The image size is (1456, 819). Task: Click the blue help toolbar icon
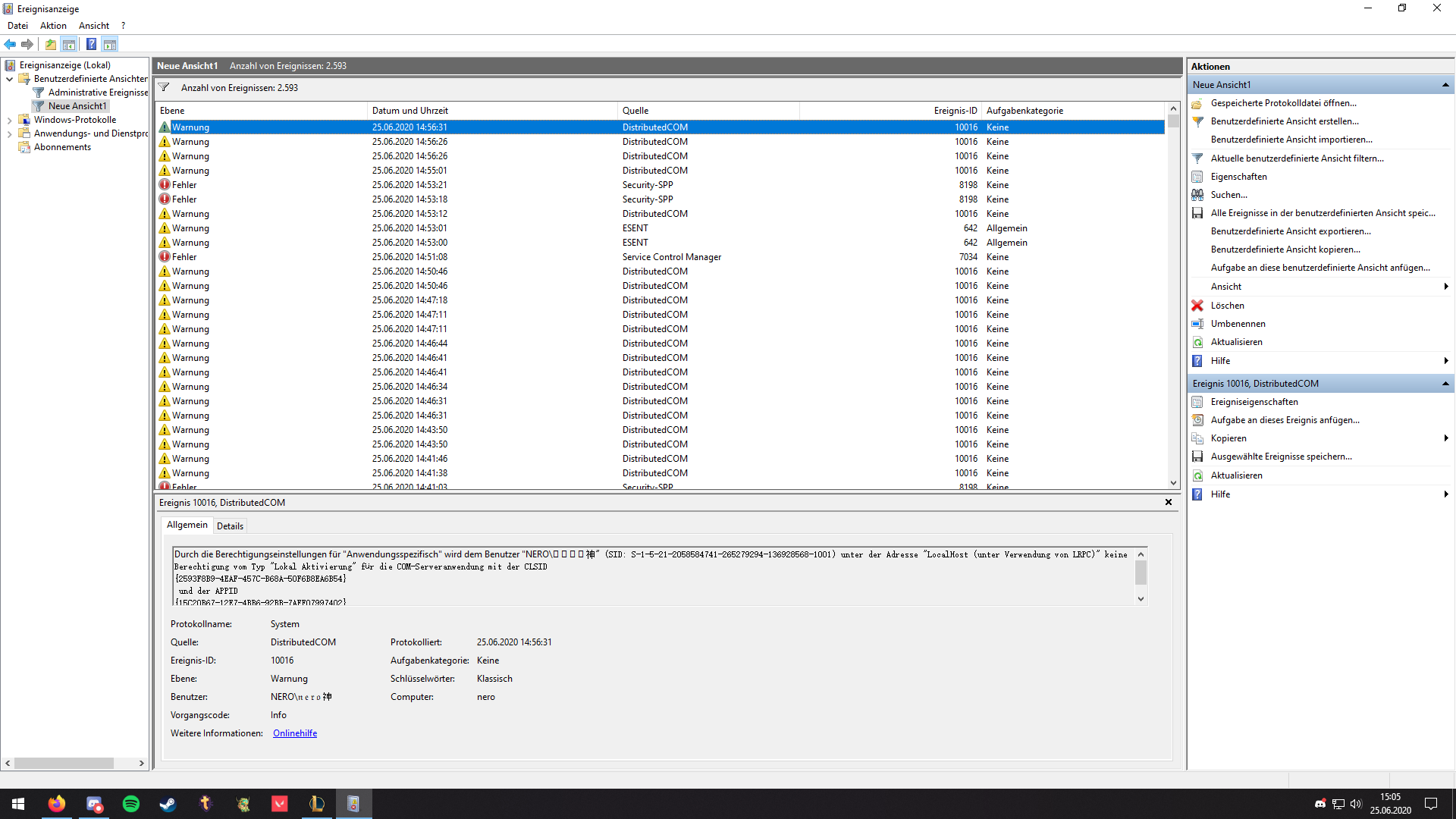point(91,44)
